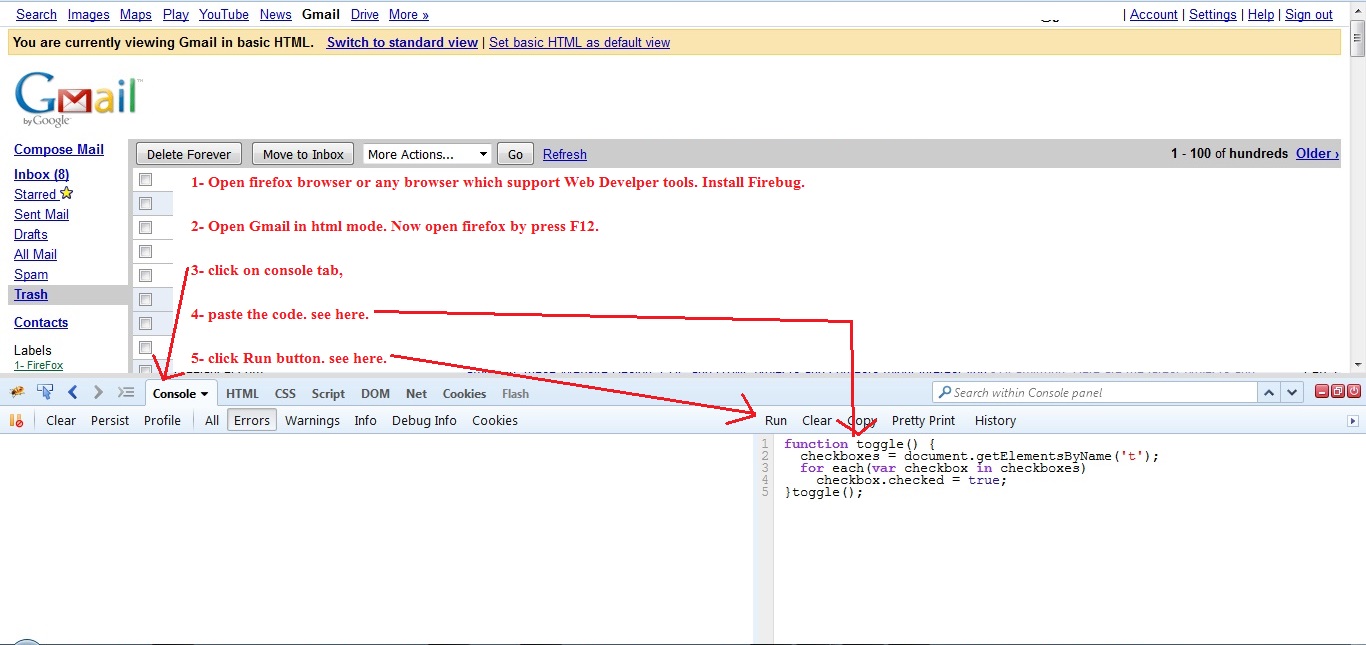Filter console by Cookies
The width and height of the screenshot is (1366, 645).
coord(495,421)
